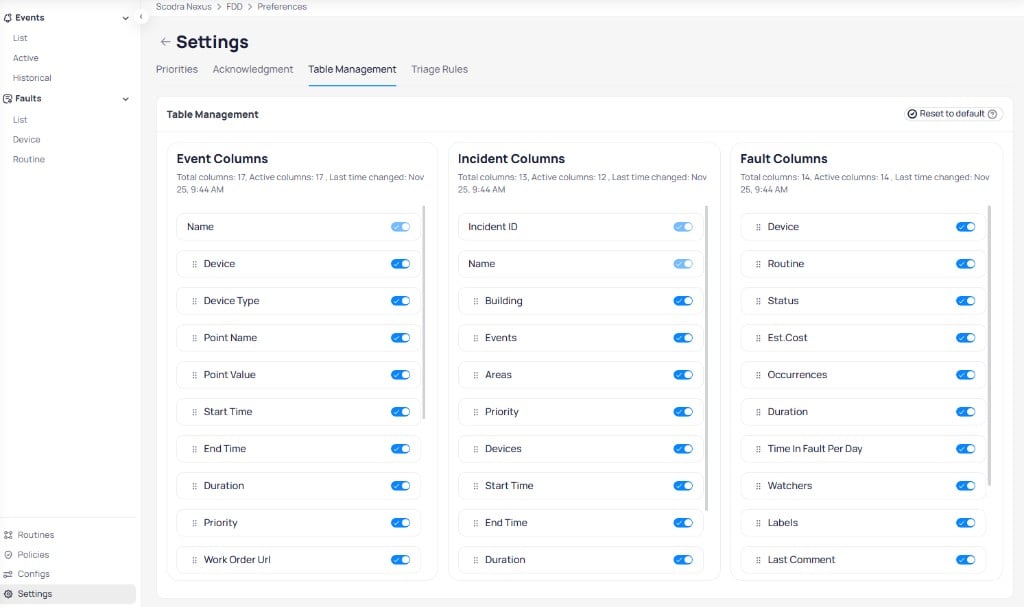Disable the Work Order Url column
Screen dimensions: 1024x607
point(400,559)
